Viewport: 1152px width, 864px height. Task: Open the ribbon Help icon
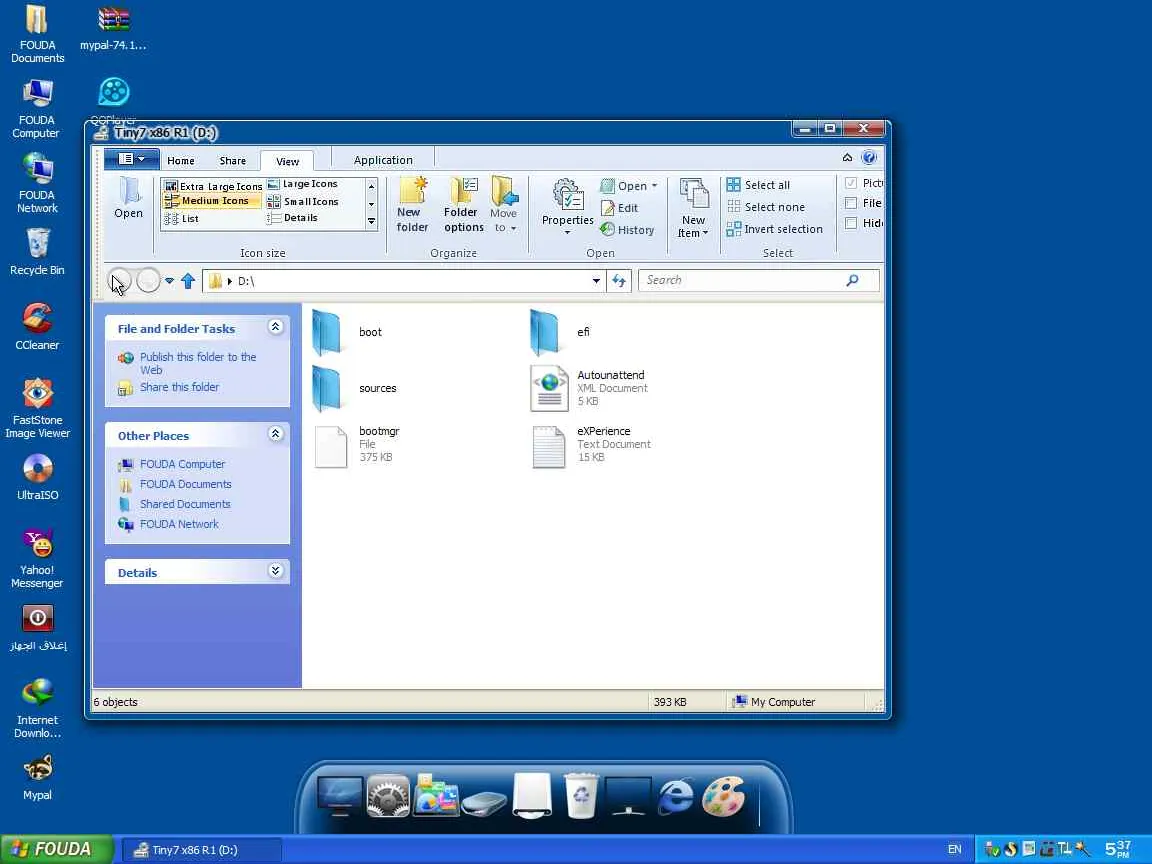click(x=869, y=157)
